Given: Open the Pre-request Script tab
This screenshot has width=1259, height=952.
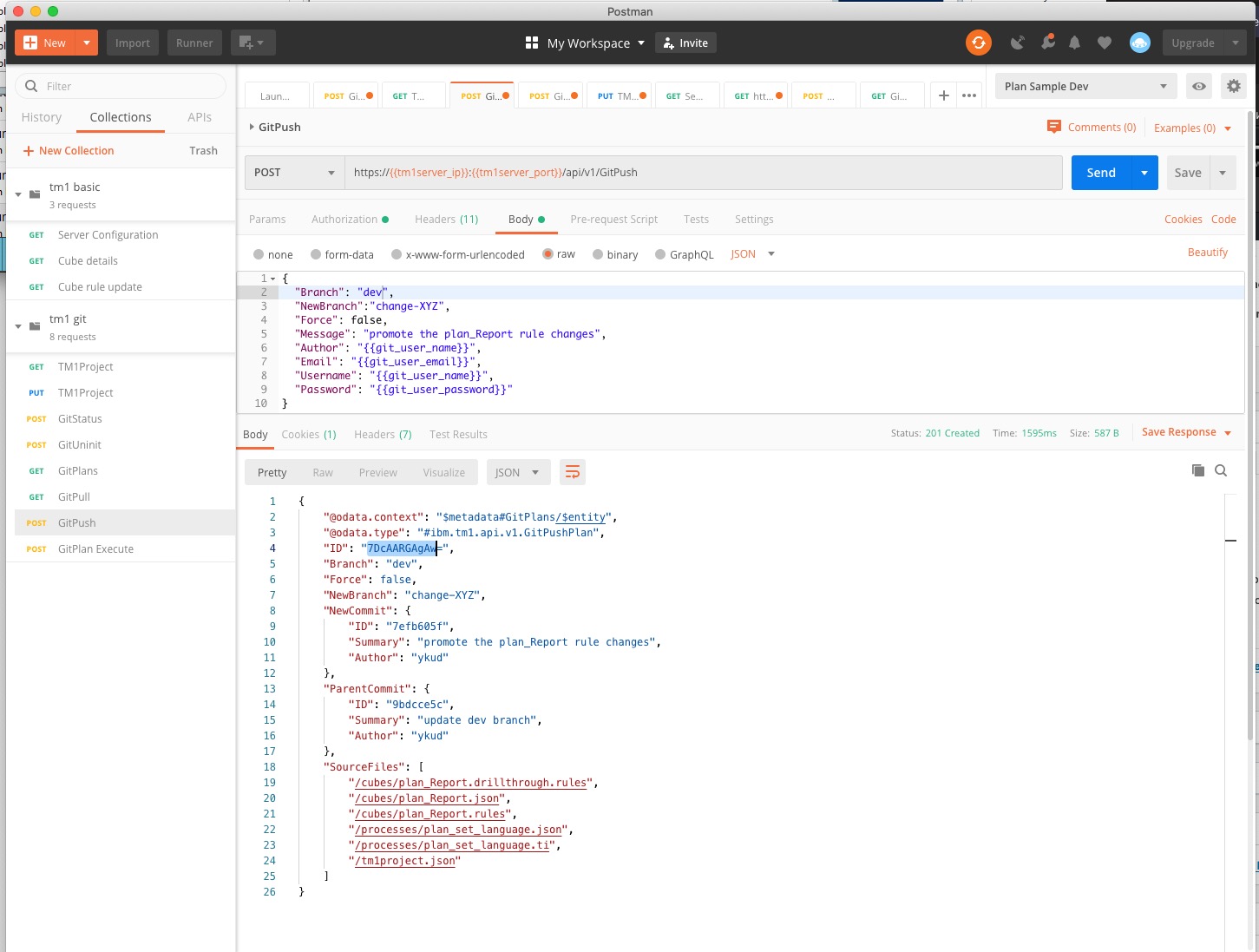Looking at the screenshot, I should tap(614, 220).
